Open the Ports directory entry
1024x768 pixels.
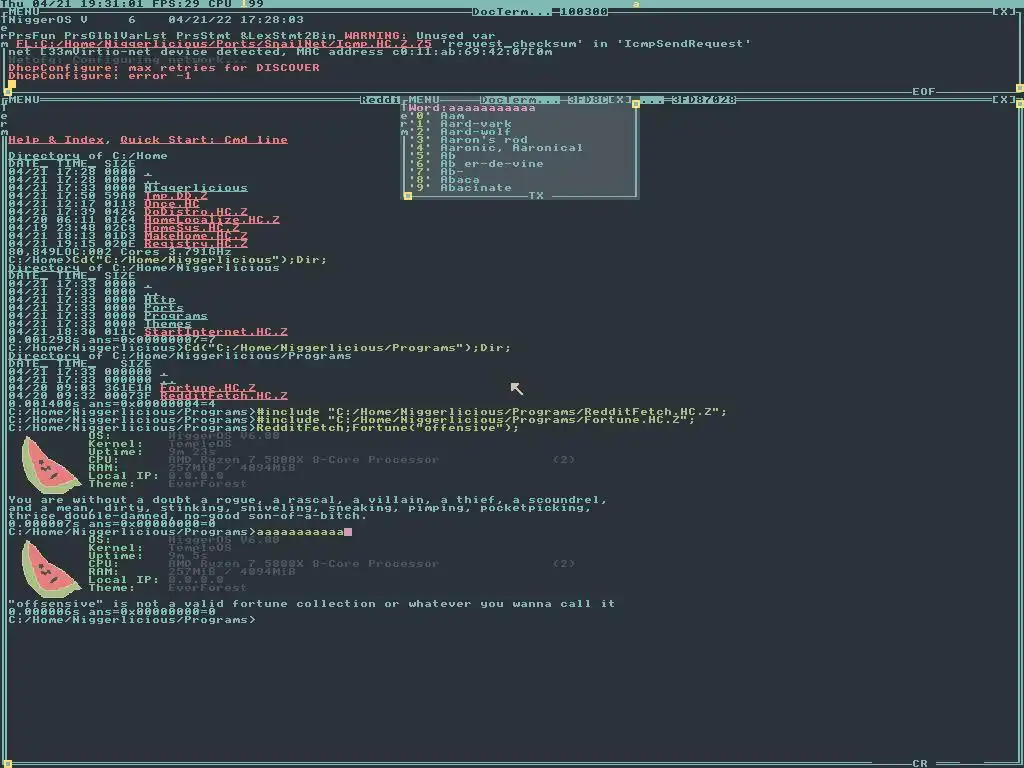click(164, 308)
